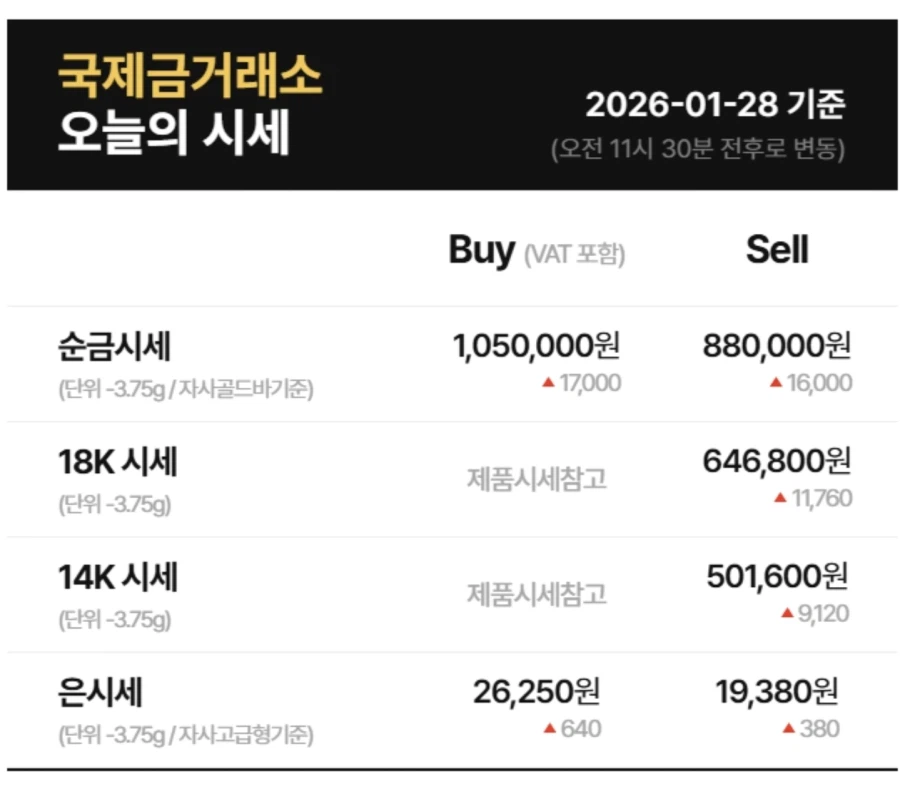Click red up arrow beside 16,000 change
This screenshot has width=900, height=796.
click(x=776, y=384)
